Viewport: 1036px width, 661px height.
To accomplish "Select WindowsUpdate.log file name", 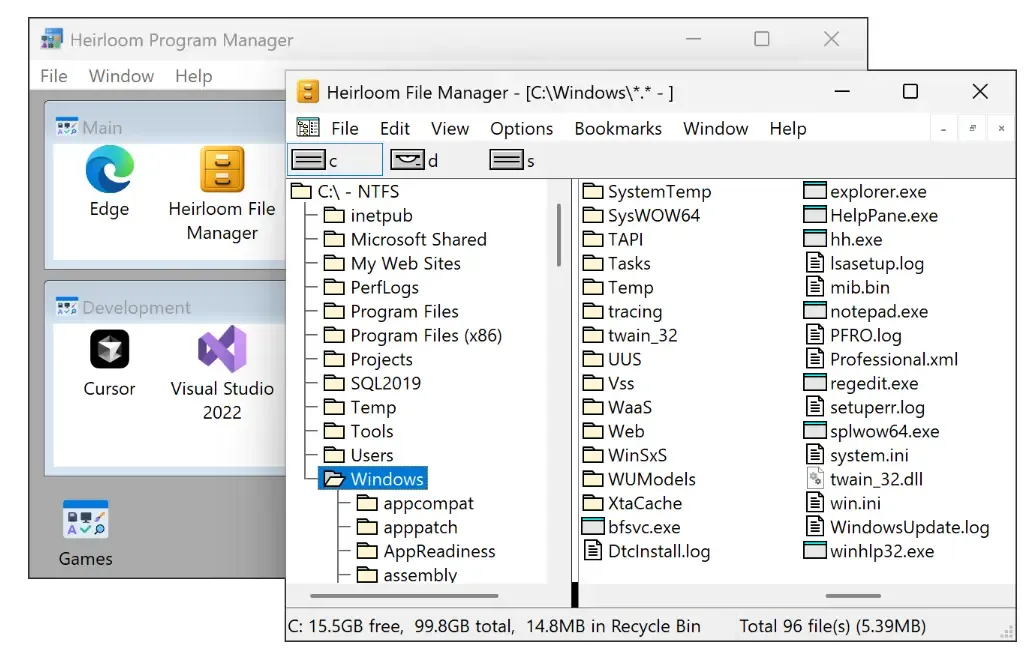I will click(910, 527).
